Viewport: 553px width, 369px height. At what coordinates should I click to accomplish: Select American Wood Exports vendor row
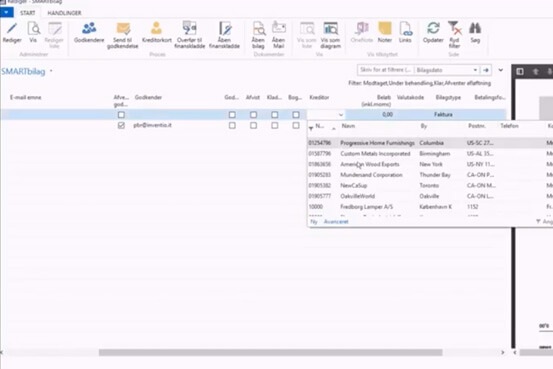click(x=430, y=164)
